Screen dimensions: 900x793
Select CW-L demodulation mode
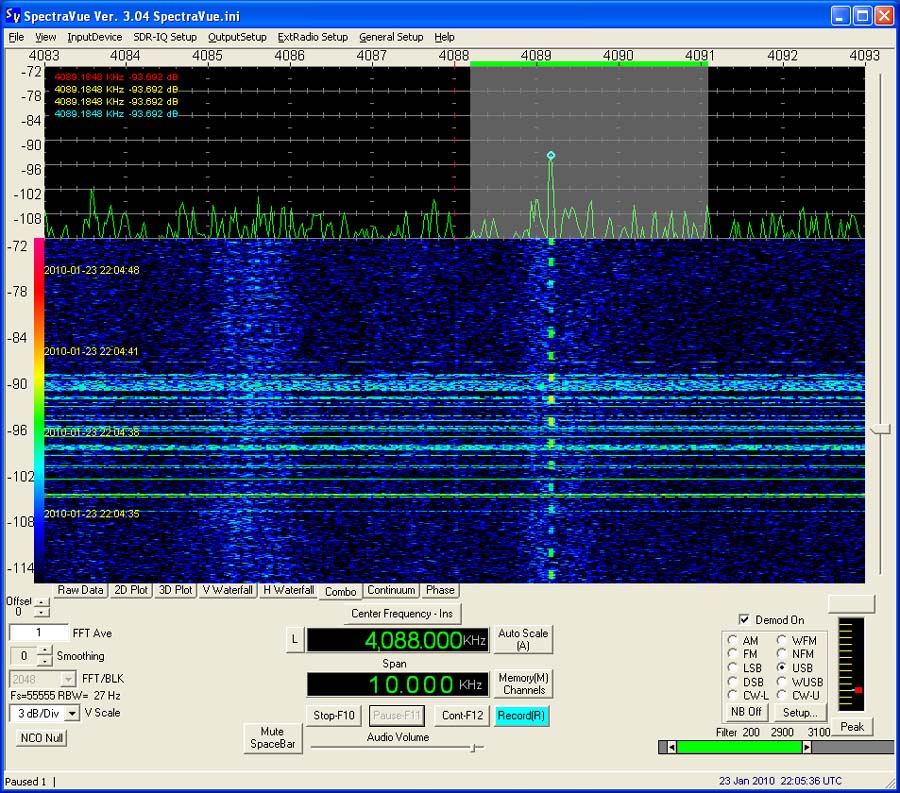click(x=732, y=695)
